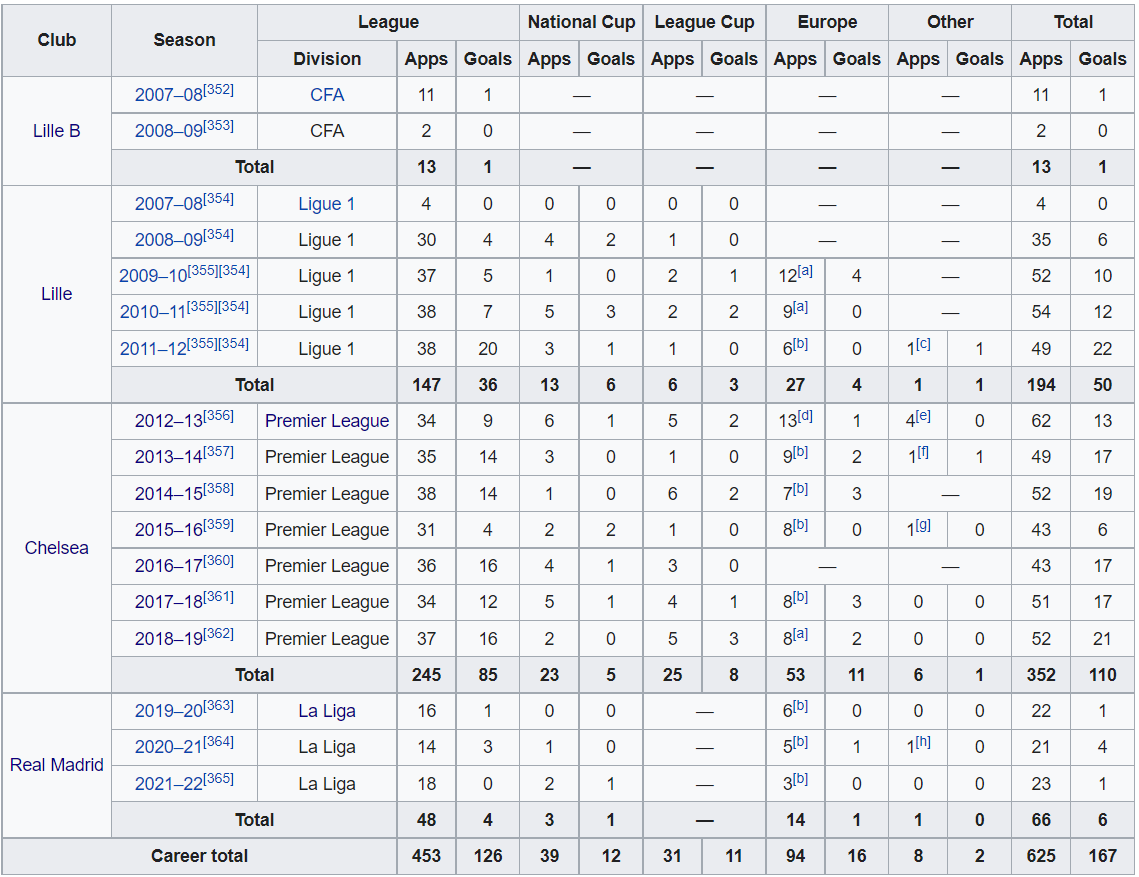Open Chelsea 2013–14 season link
Viewport: 1139px width, 877px height.
[x=169, y=457]
